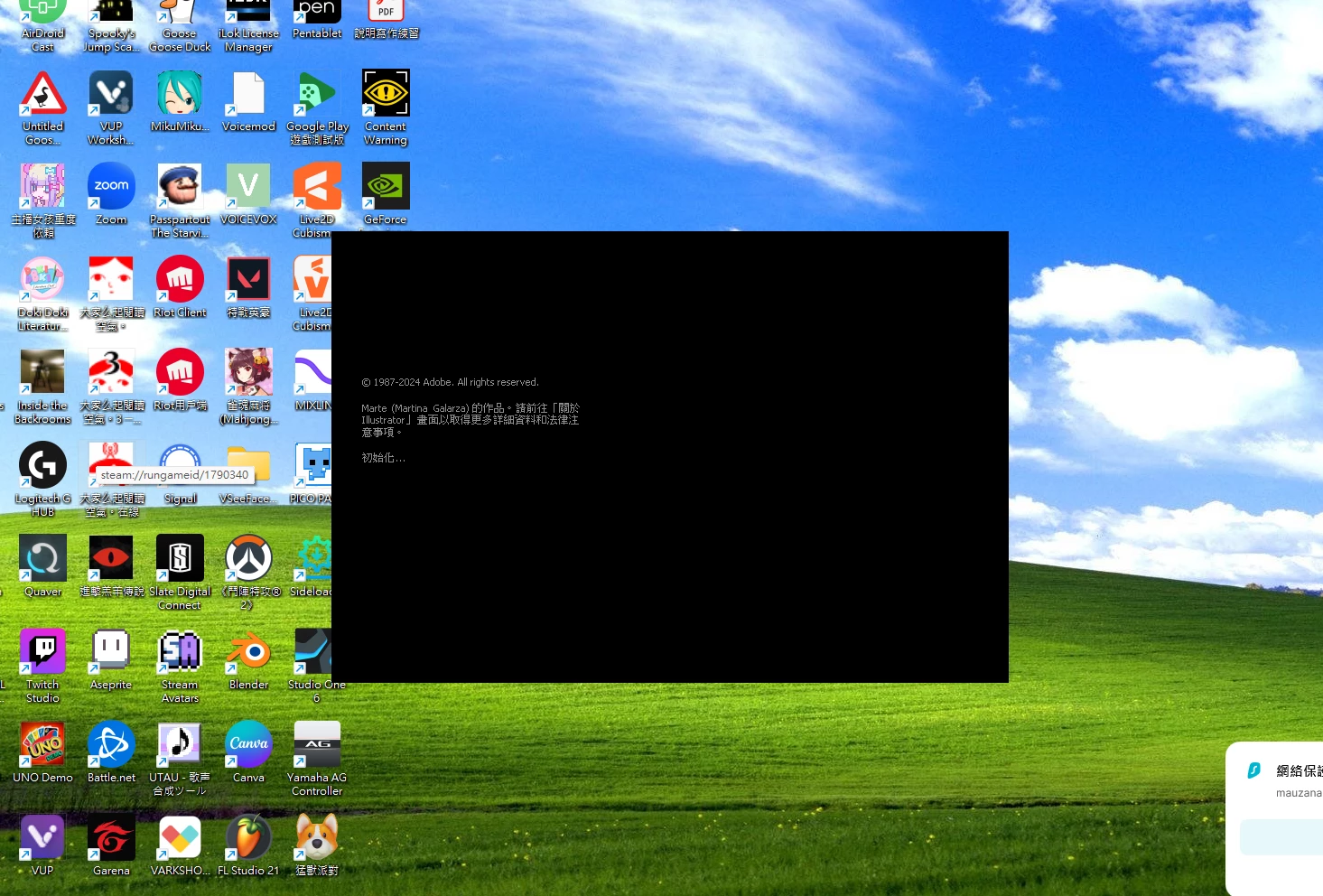Select 雀魂麻將 Mahjong Soul icon
Screen dimensions: 1323x896
click(248, 387)
